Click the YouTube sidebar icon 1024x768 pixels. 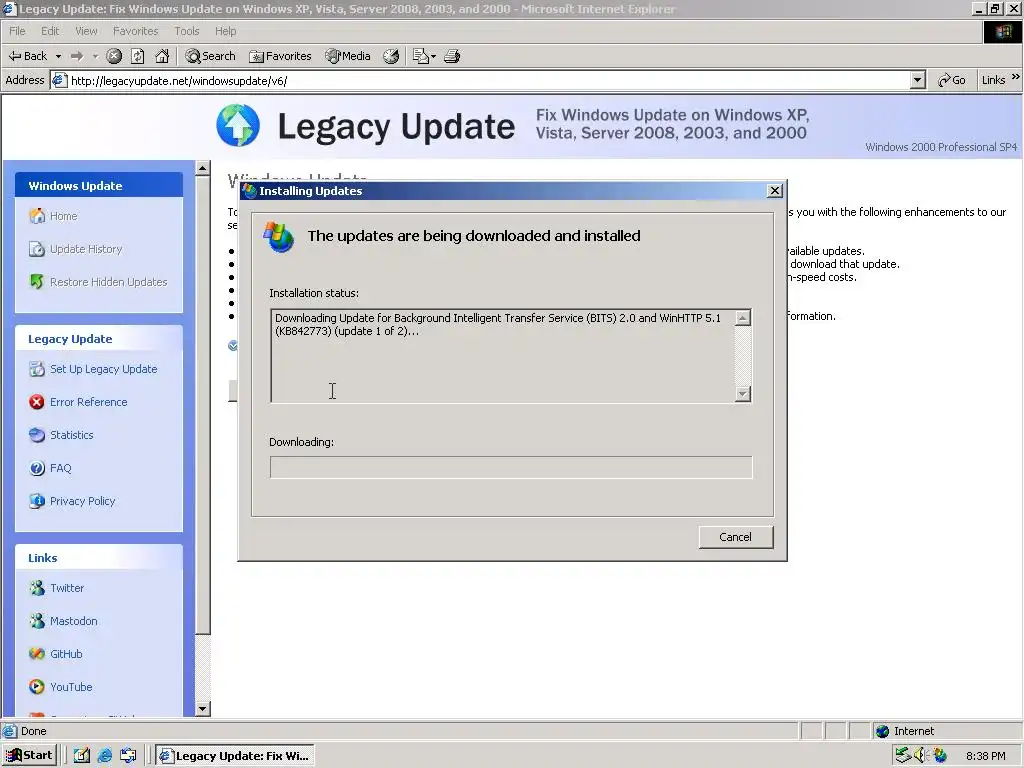pos(37,687)
